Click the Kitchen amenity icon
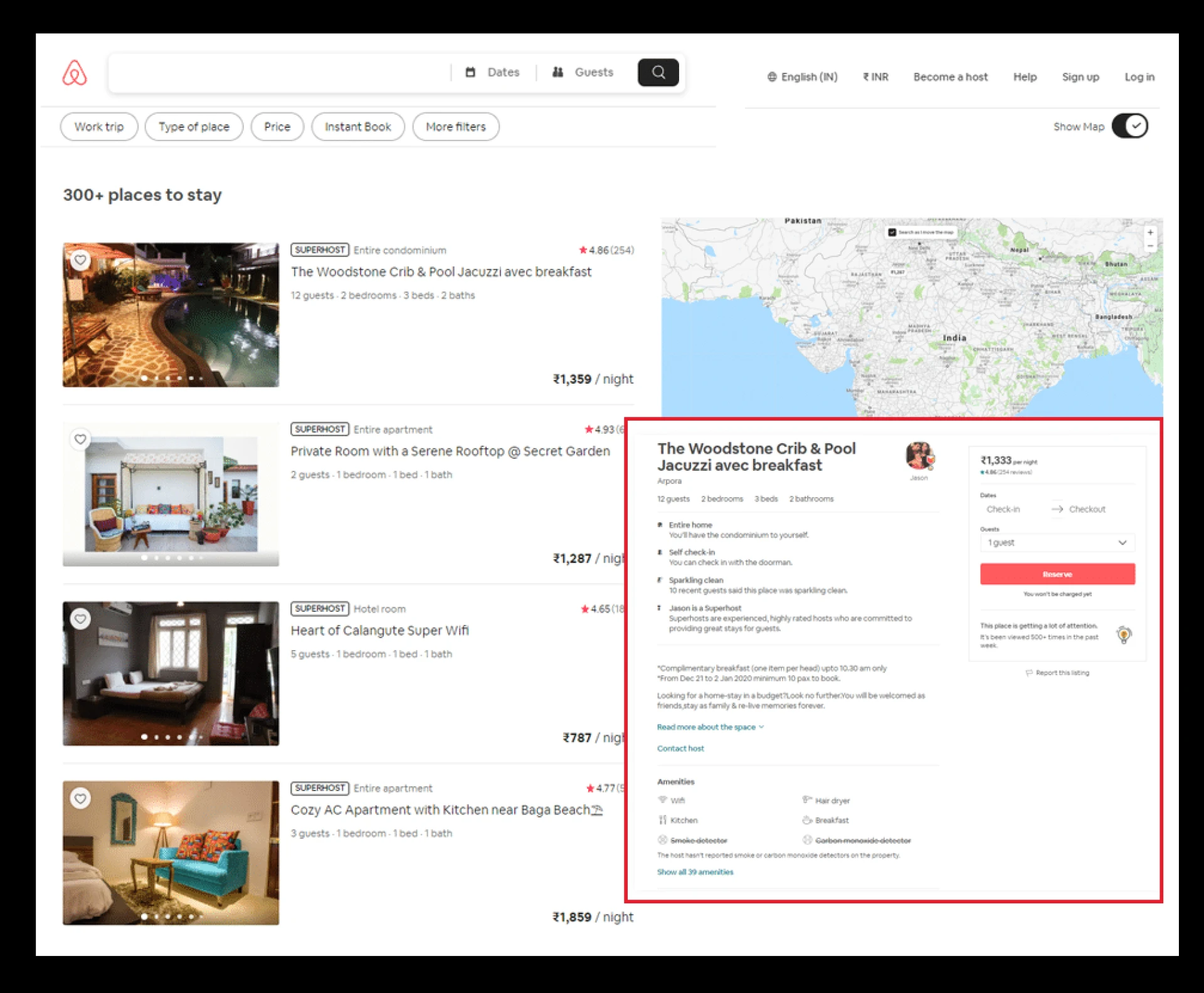1204x993 pixels. (662, 820)
